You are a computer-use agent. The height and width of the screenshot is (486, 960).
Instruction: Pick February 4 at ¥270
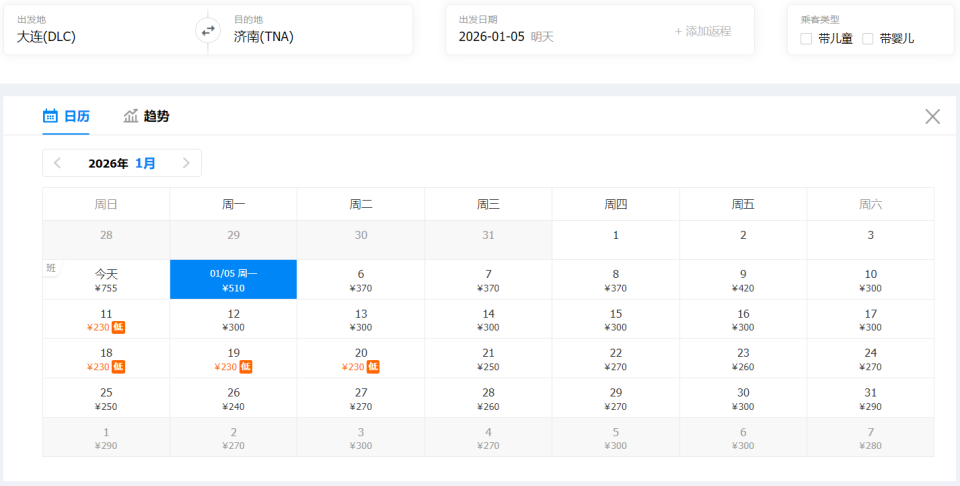(488, 438)
